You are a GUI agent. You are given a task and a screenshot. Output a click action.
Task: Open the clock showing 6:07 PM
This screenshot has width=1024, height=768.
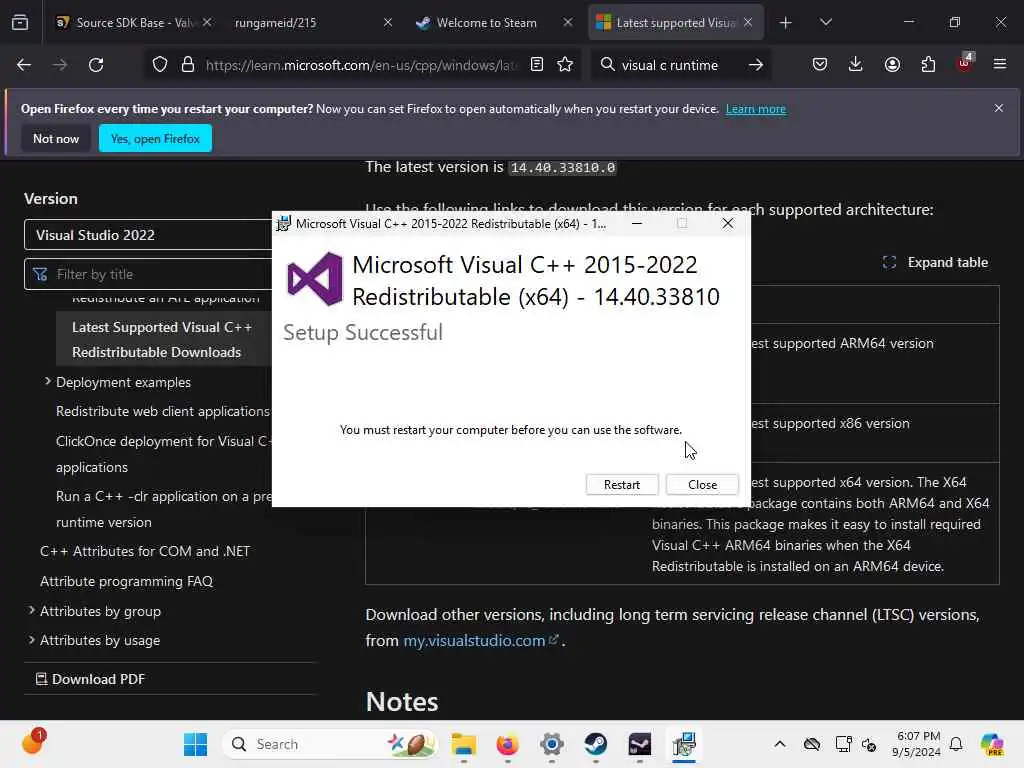coord(917,744)
